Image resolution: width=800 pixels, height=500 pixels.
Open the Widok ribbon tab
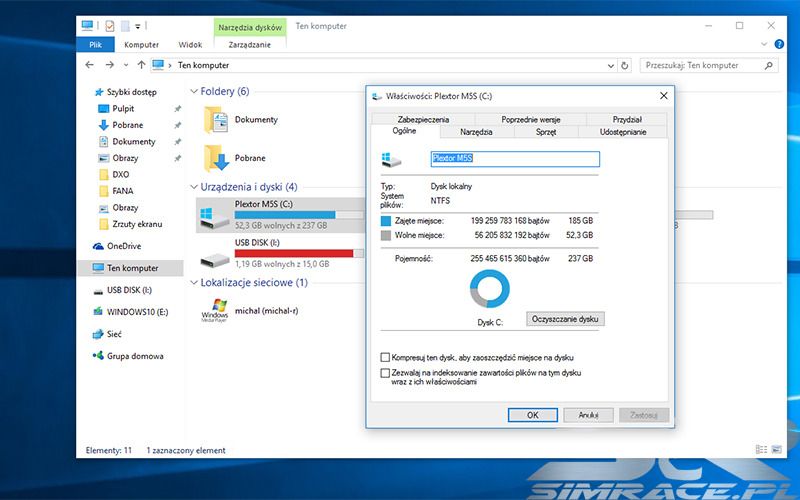(x=190, y=45)
